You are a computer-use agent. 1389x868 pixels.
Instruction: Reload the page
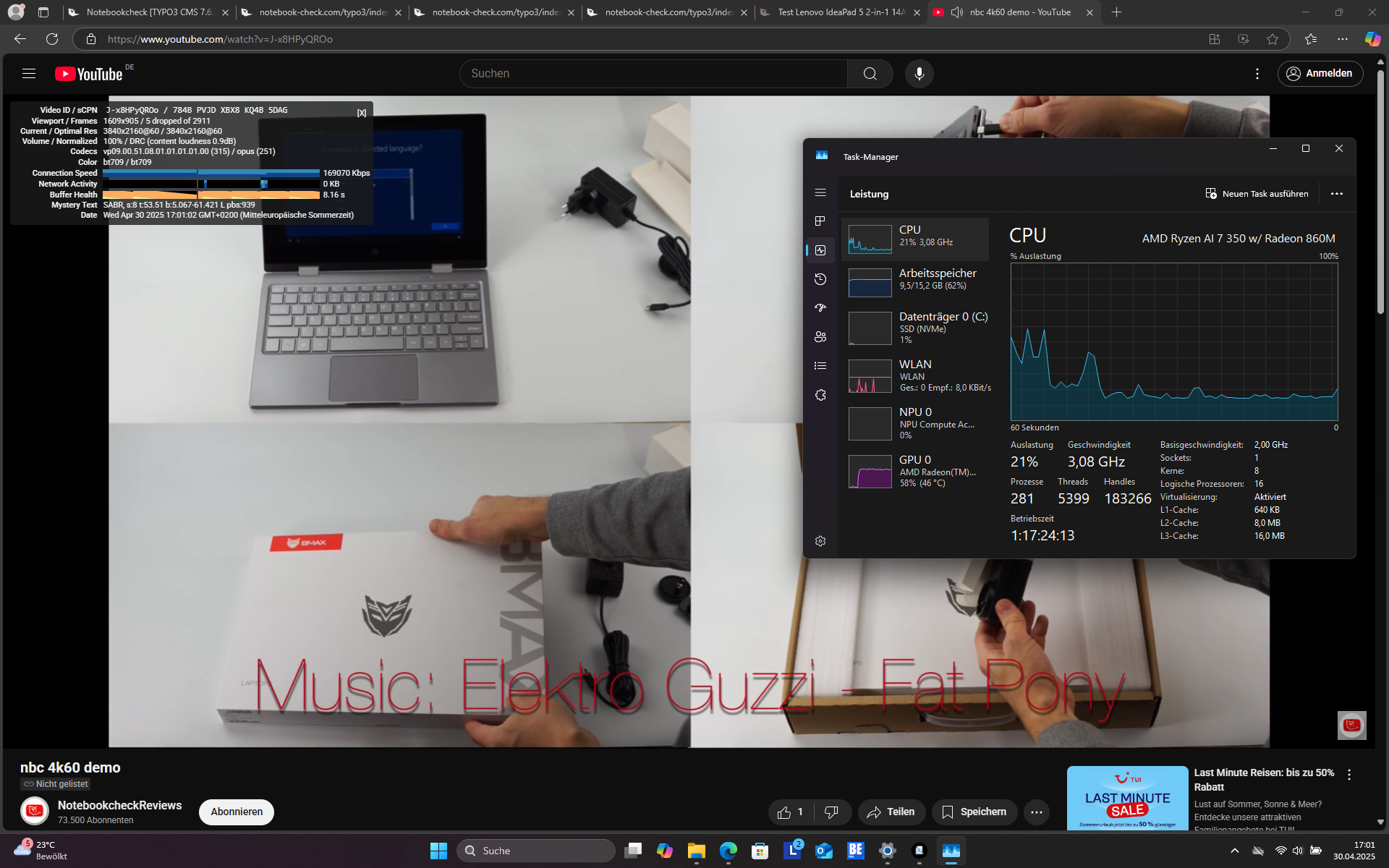click(x=52, y=39)
